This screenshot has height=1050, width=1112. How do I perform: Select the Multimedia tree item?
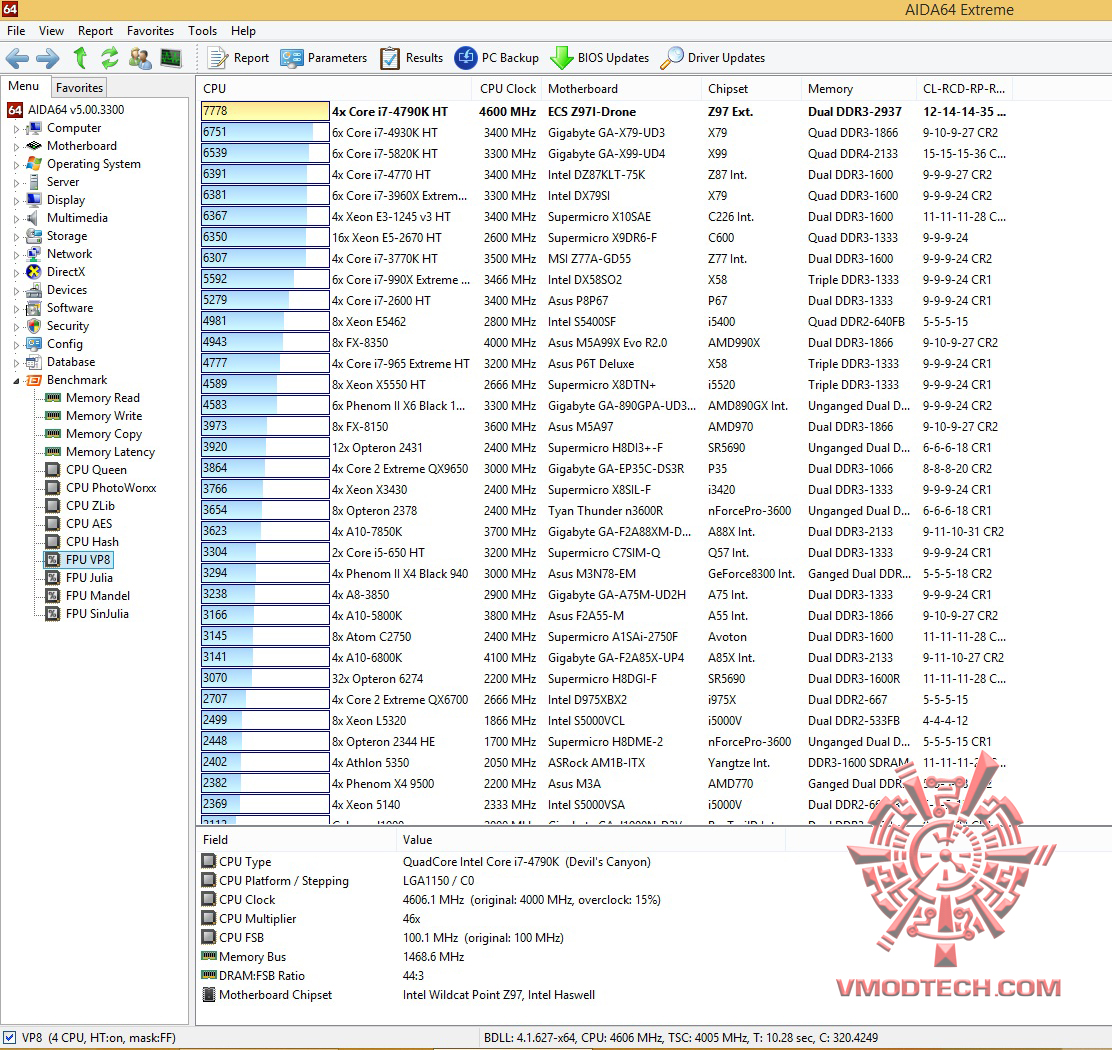tap(67, 218)
